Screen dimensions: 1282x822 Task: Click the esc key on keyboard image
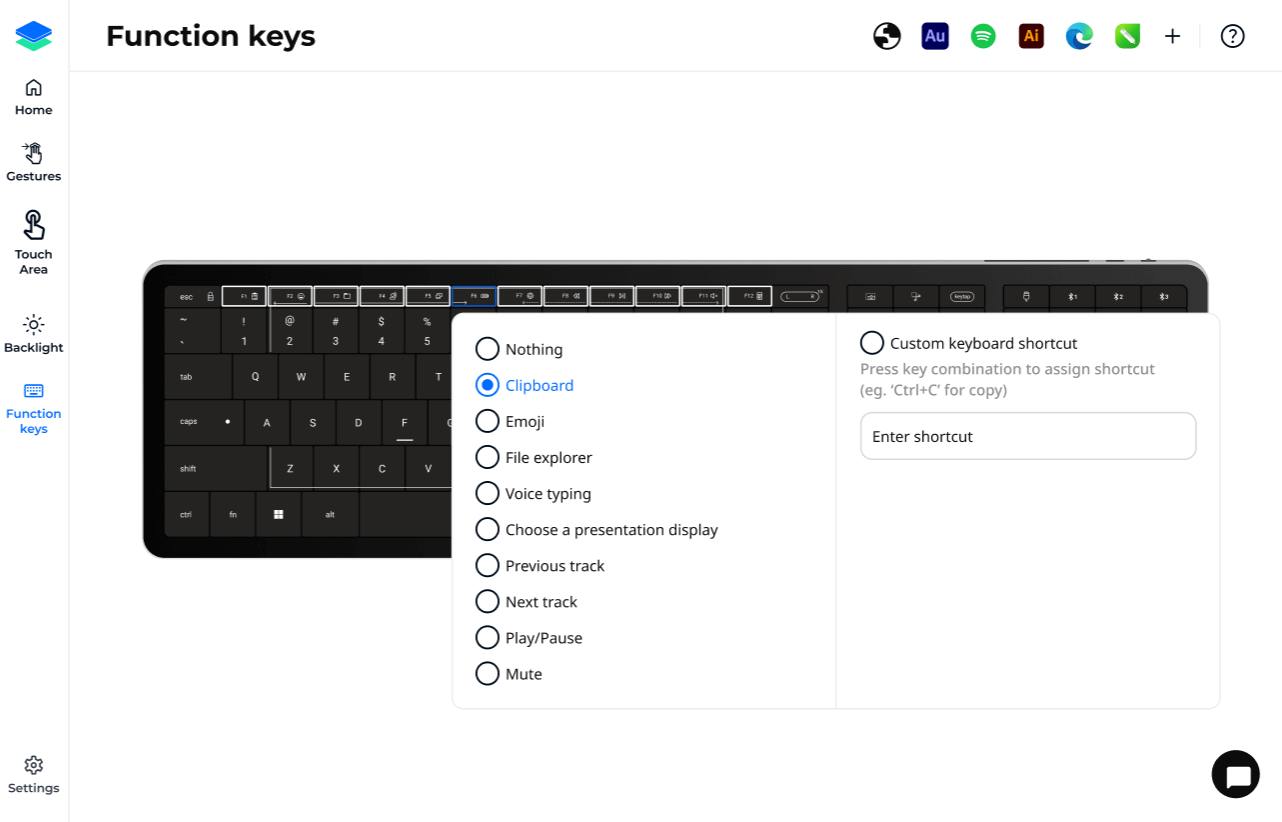[x=193, y=296]
